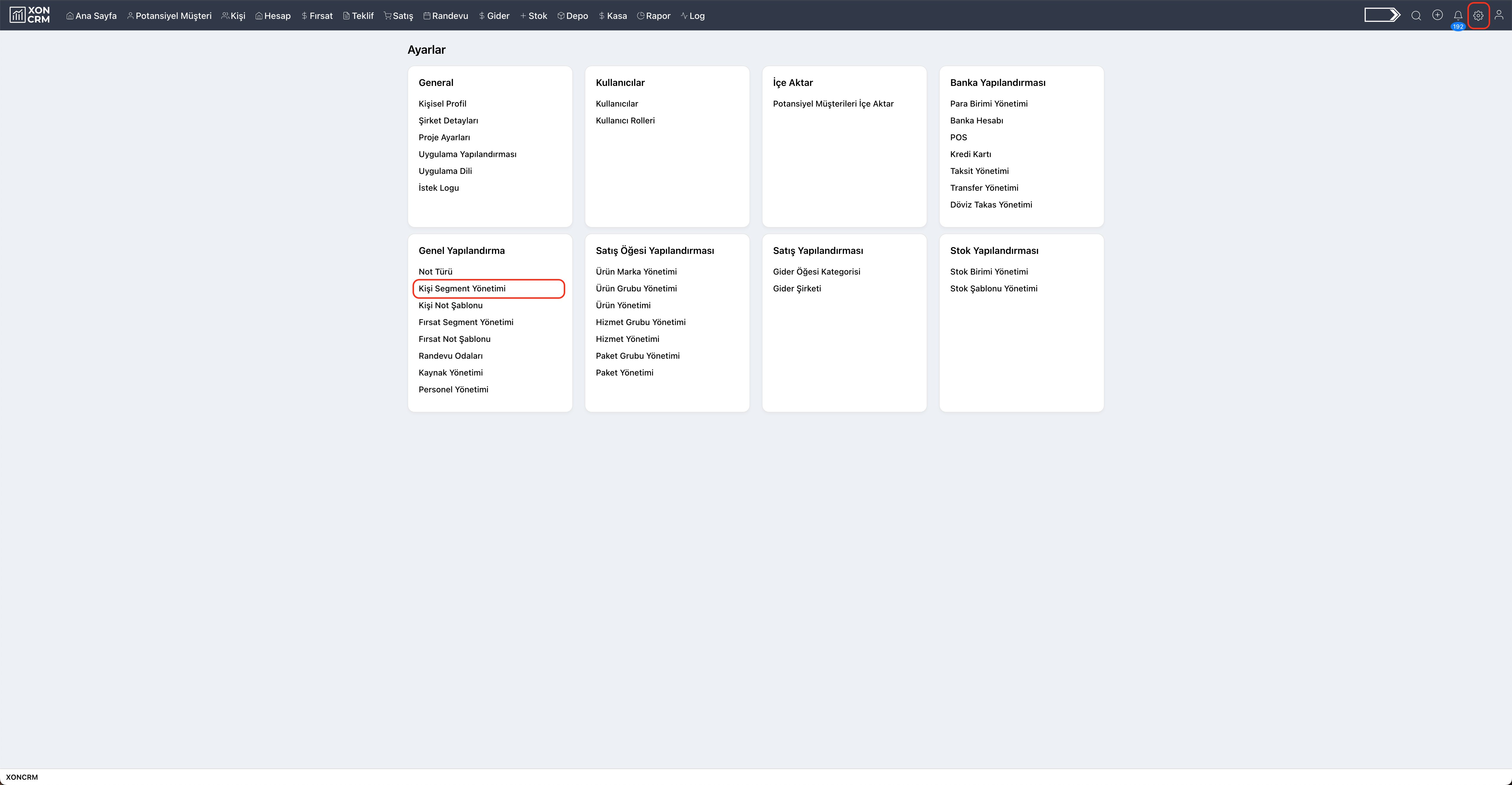1512x785 pixels.
Task: Open the settings gear icon
Action: (1478, 16)
